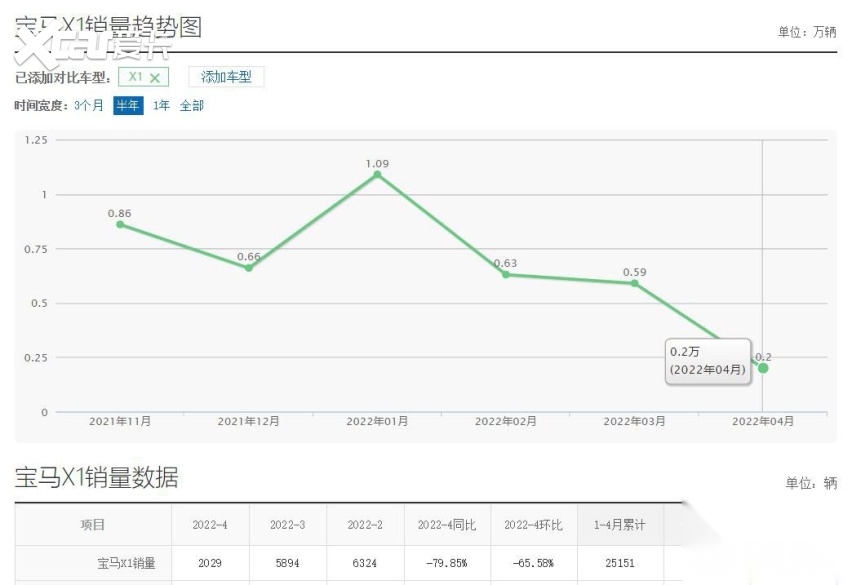Screen dimensions: 852x585
Task: Select the 0.59 data point for 2022年03月
Action: point(634,283)
